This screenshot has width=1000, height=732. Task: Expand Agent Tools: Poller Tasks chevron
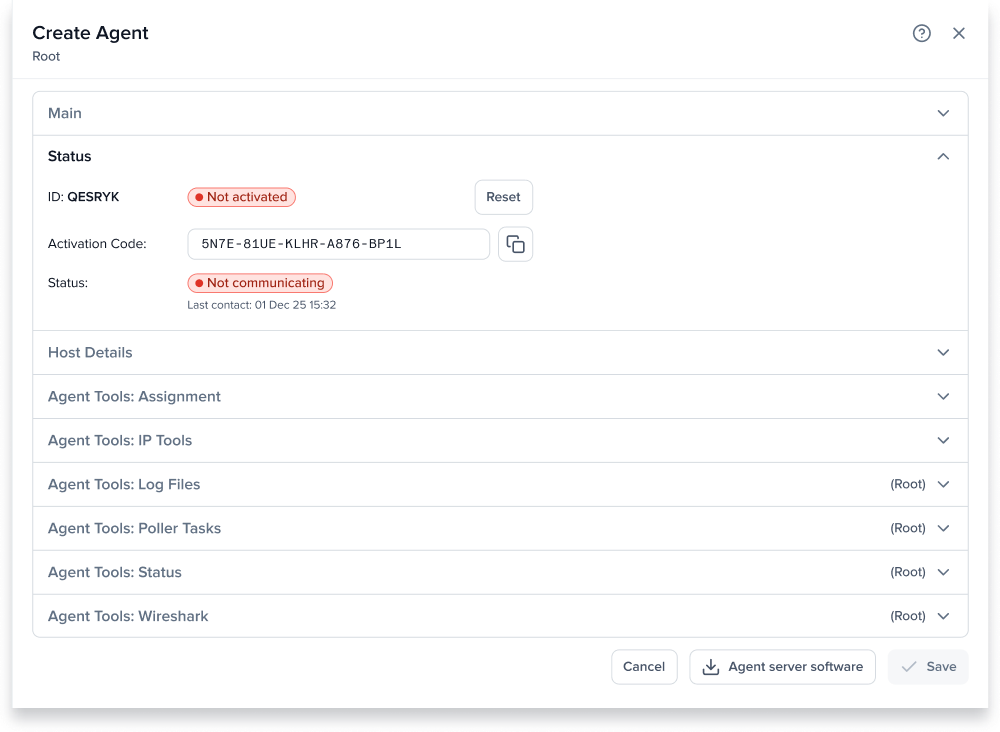[x=943, y=529]
